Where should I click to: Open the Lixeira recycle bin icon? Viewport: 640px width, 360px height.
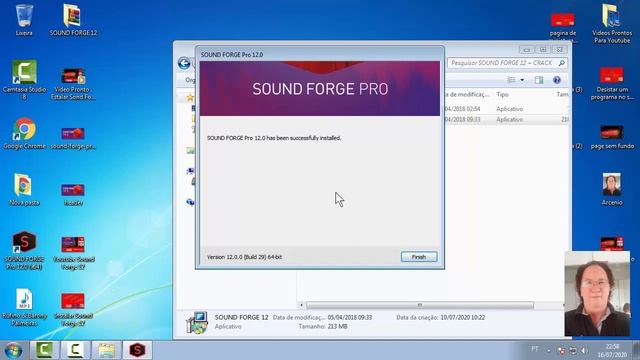[24, 20]
